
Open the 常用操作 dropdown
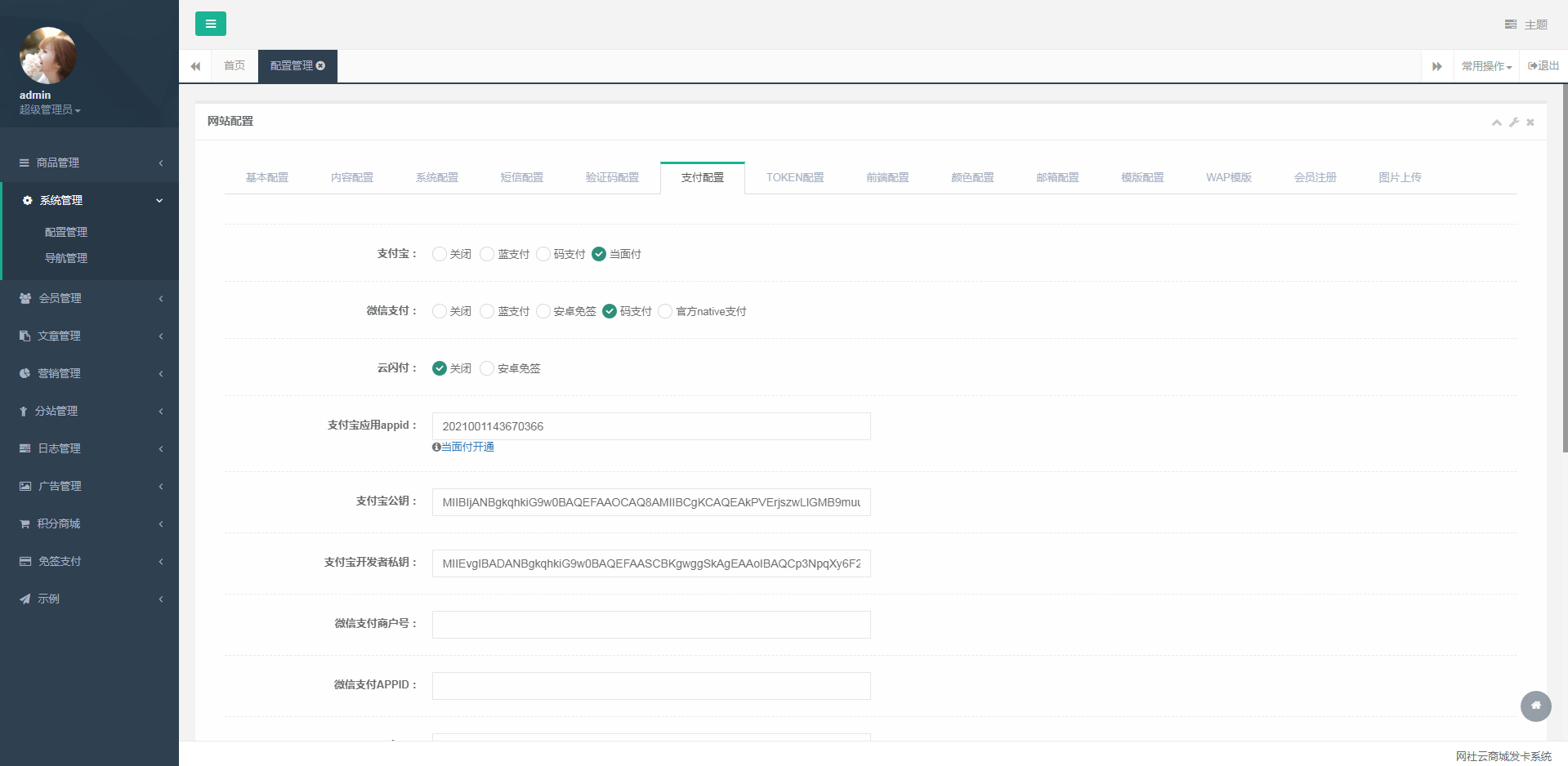click(x=1486, y=66)
